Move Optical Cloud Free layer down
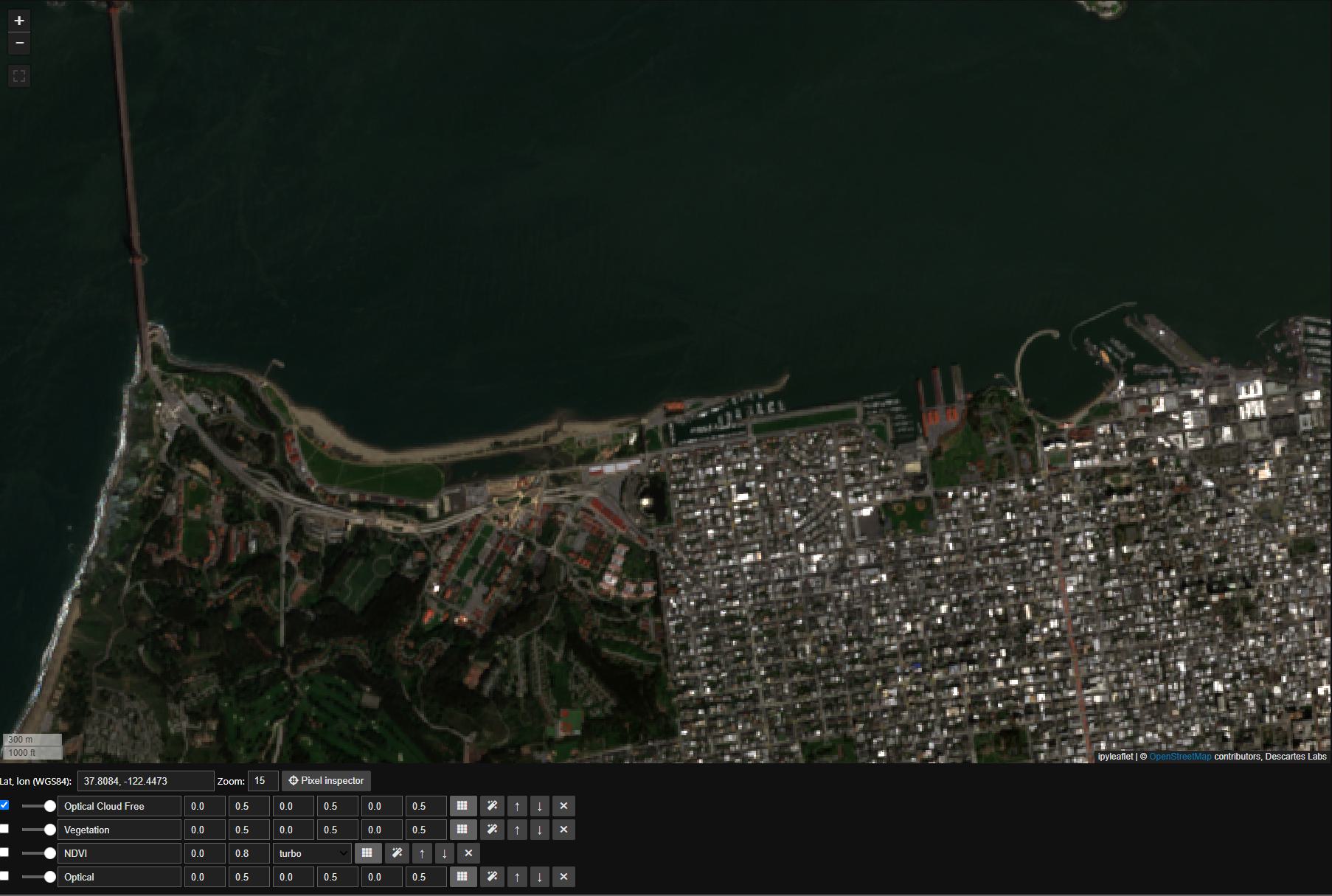Screen dimensions: 1332x896 [x=540, y=806]
